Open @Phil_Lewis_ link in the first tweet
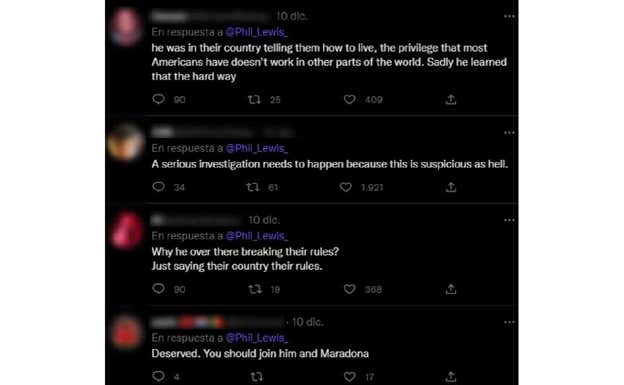 coord(256,32)
